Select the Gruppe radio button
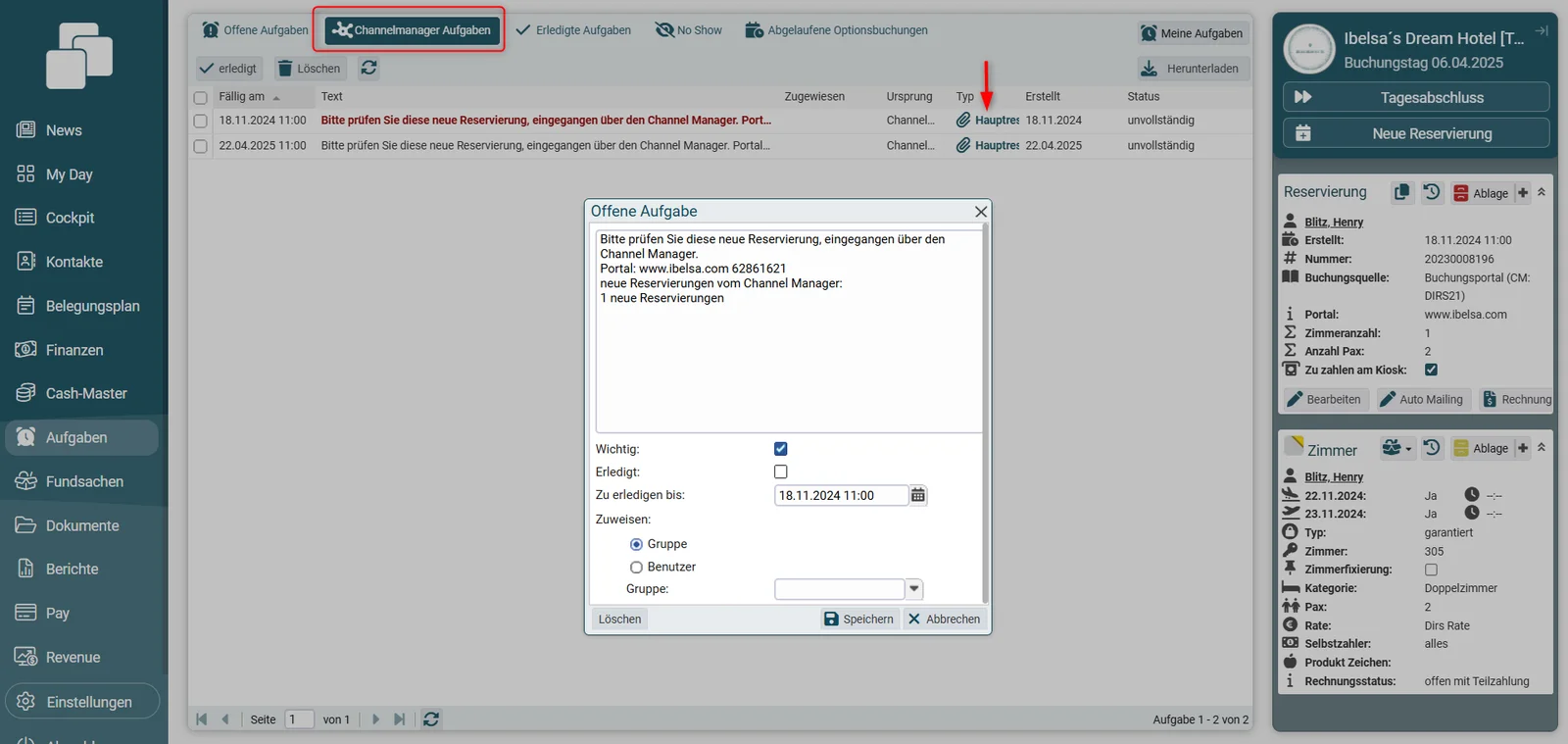The height and width of the screenshot is (744, 1568). 636,544
